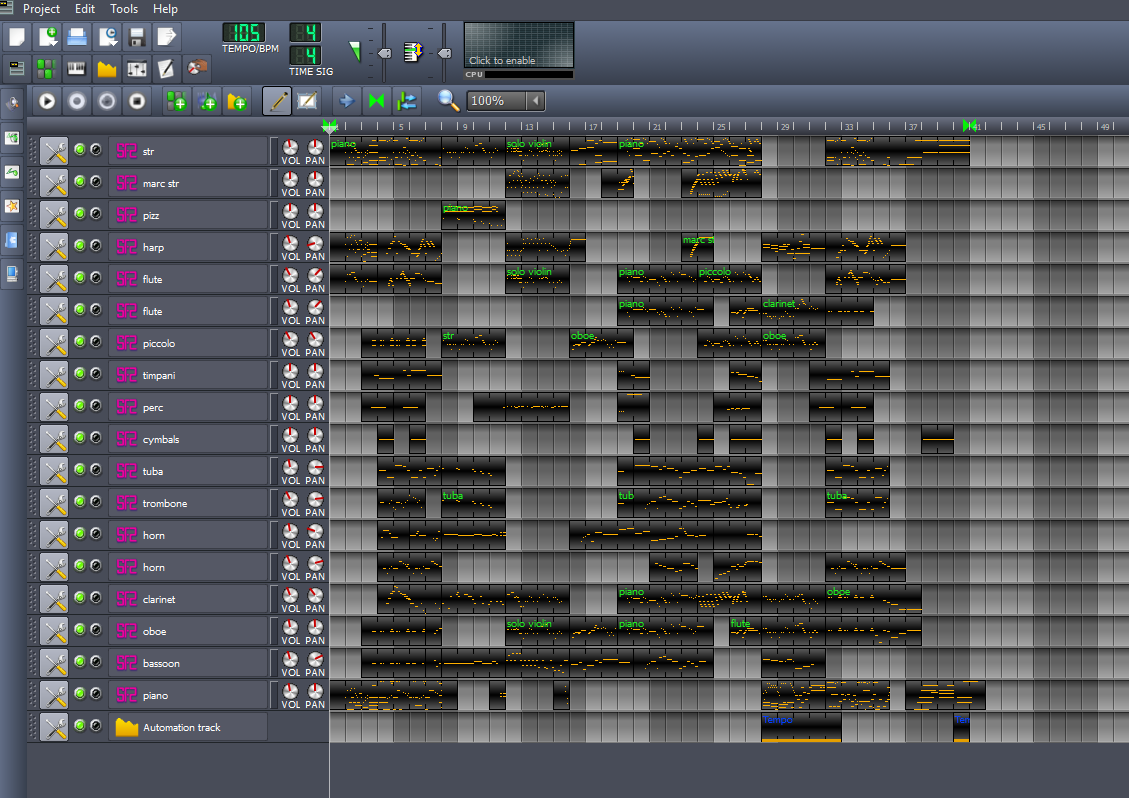
Task: Mute the harp track
Action: [x=80, y=246]
